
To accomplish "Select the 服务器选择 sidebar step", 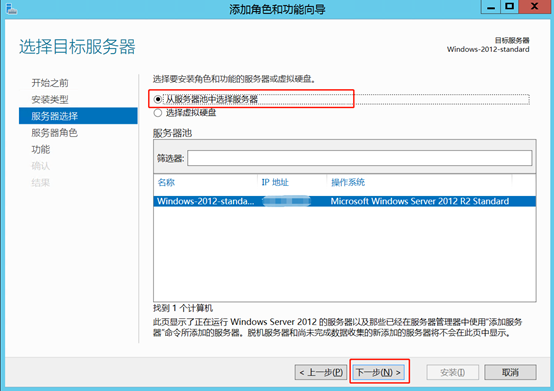I will 78,116.
